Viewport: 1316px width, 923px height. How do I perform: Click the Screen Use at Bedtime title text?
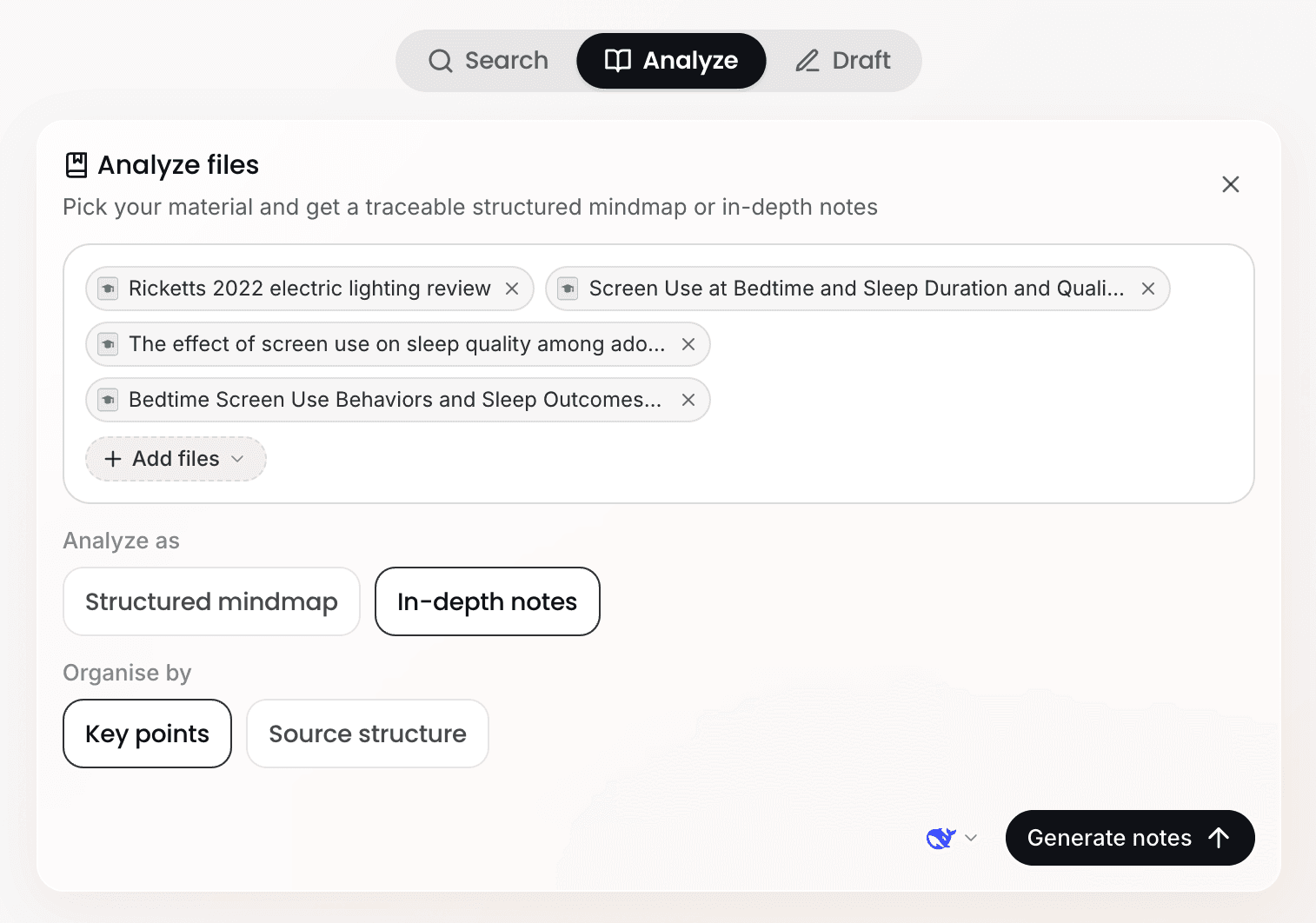[x=856, y=289]
